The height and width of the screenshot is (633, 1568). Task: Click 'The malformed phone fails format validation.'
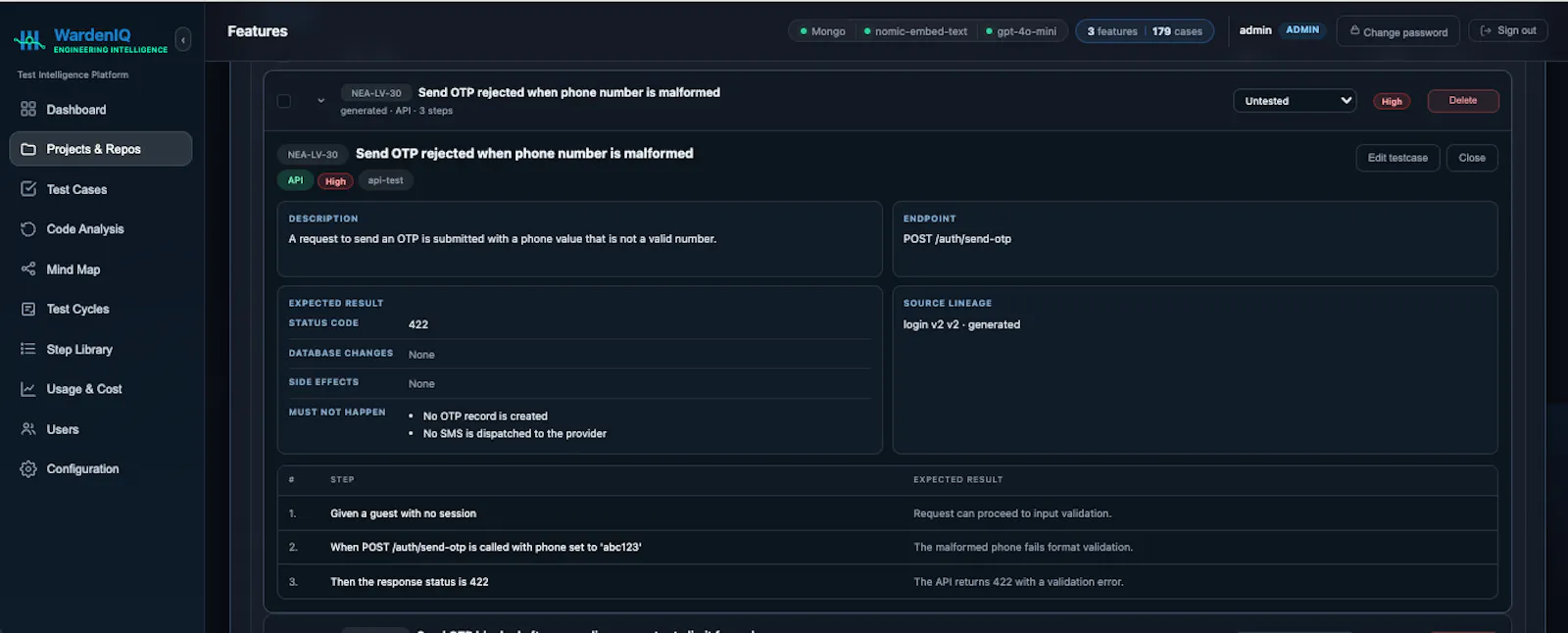[1023, 547]
